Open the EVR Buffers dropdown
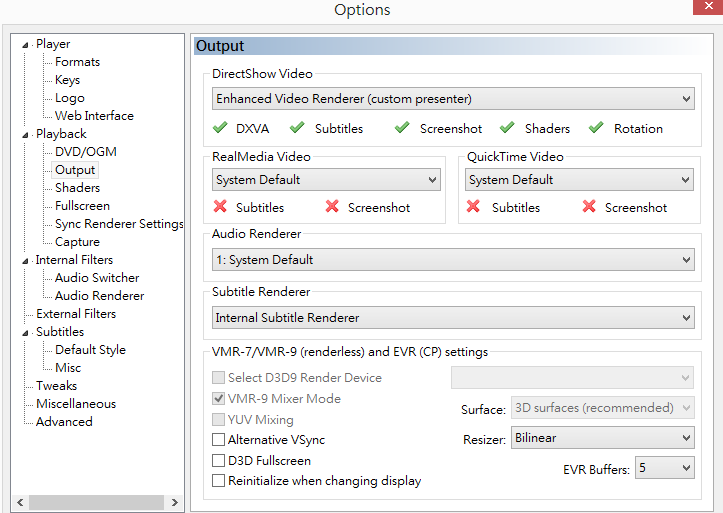 click(665, 468)
